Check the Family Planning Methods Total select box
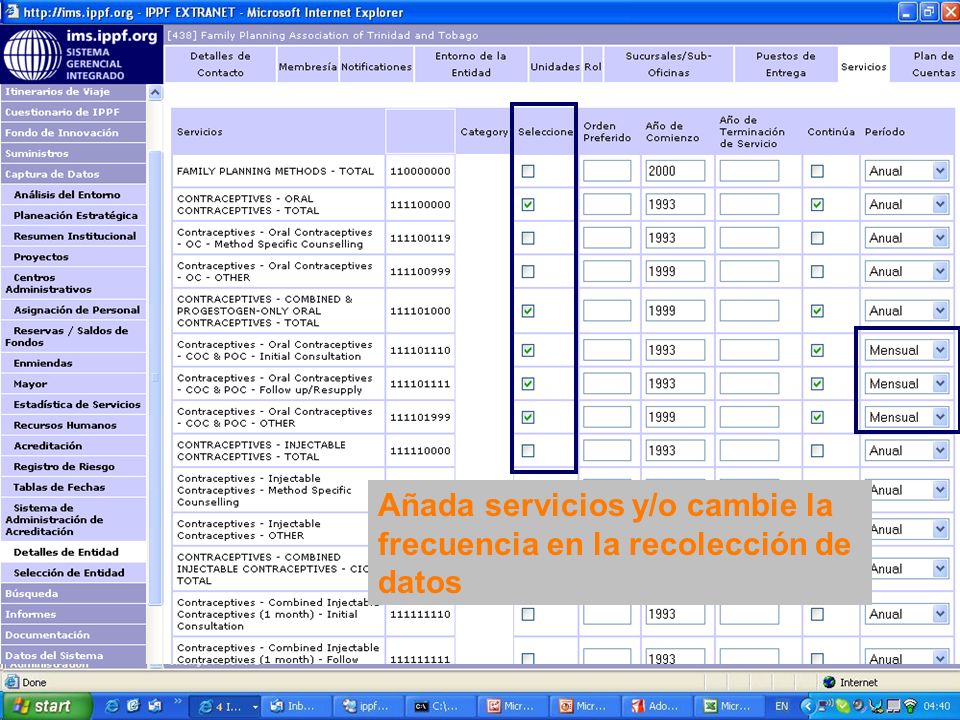The image size is (960, 720). click(528, 171)
